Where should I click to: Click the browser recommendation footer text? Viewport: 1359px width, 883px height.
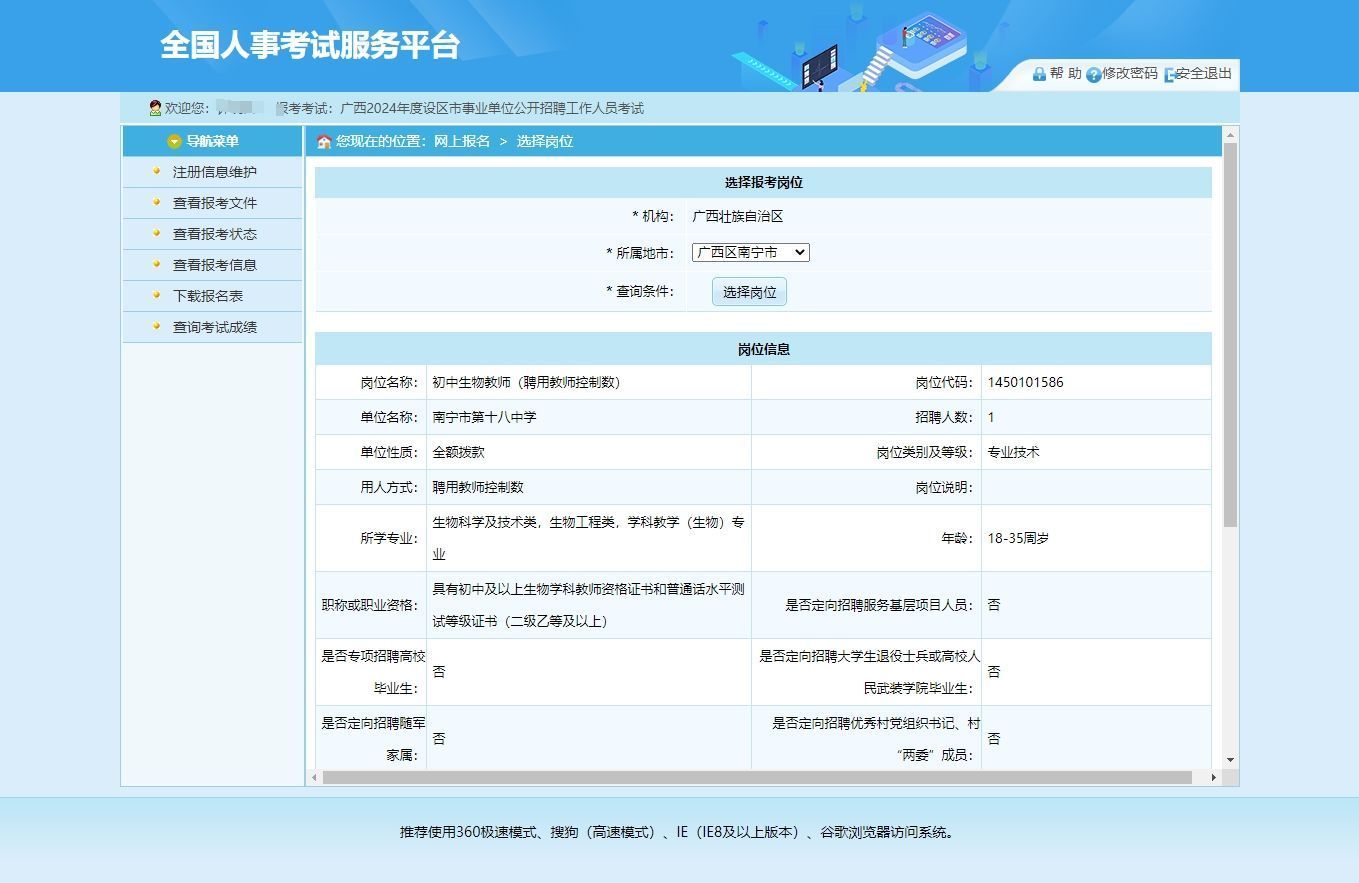pyautogui.click(x=677, y=832)
